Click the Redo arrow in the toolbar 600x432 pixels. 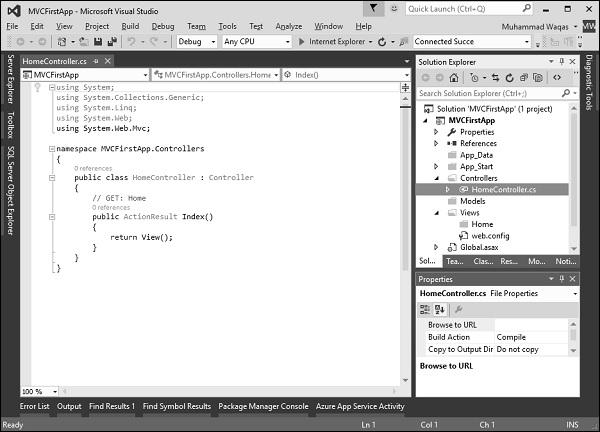tap(154, 41)
